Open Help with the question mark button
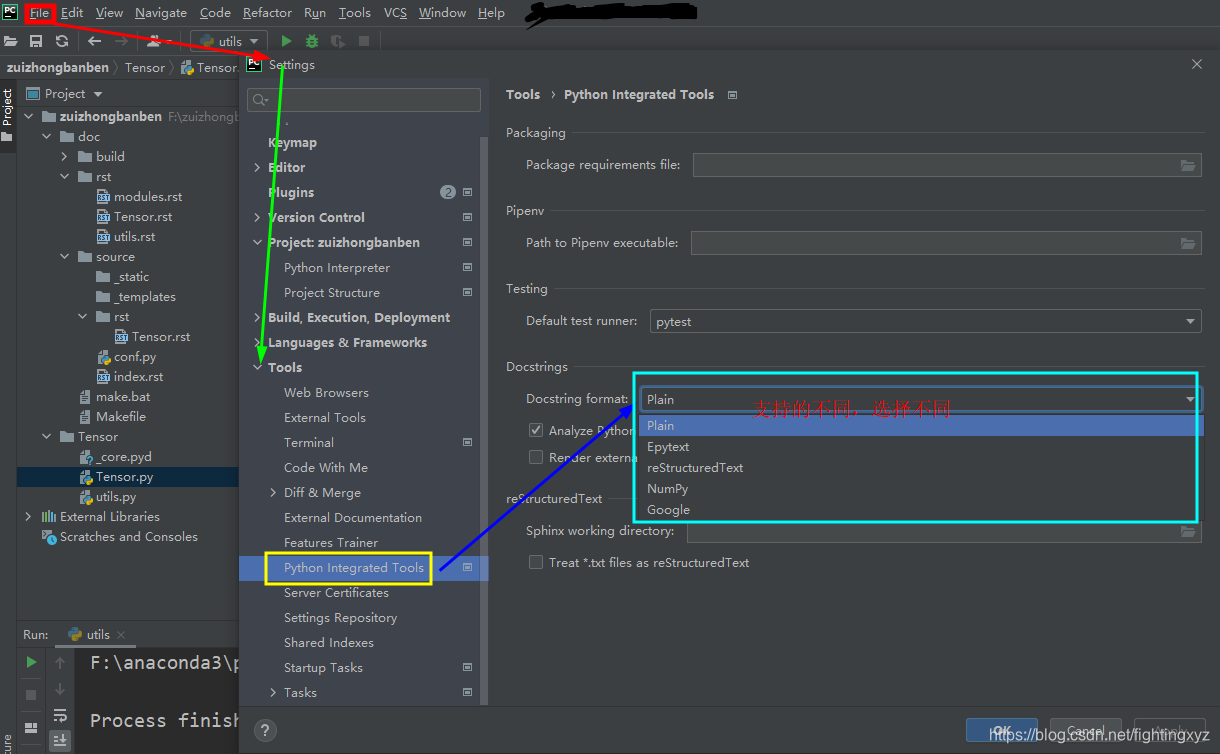This screenshot has width=1220, height=754. click(264, 731)
